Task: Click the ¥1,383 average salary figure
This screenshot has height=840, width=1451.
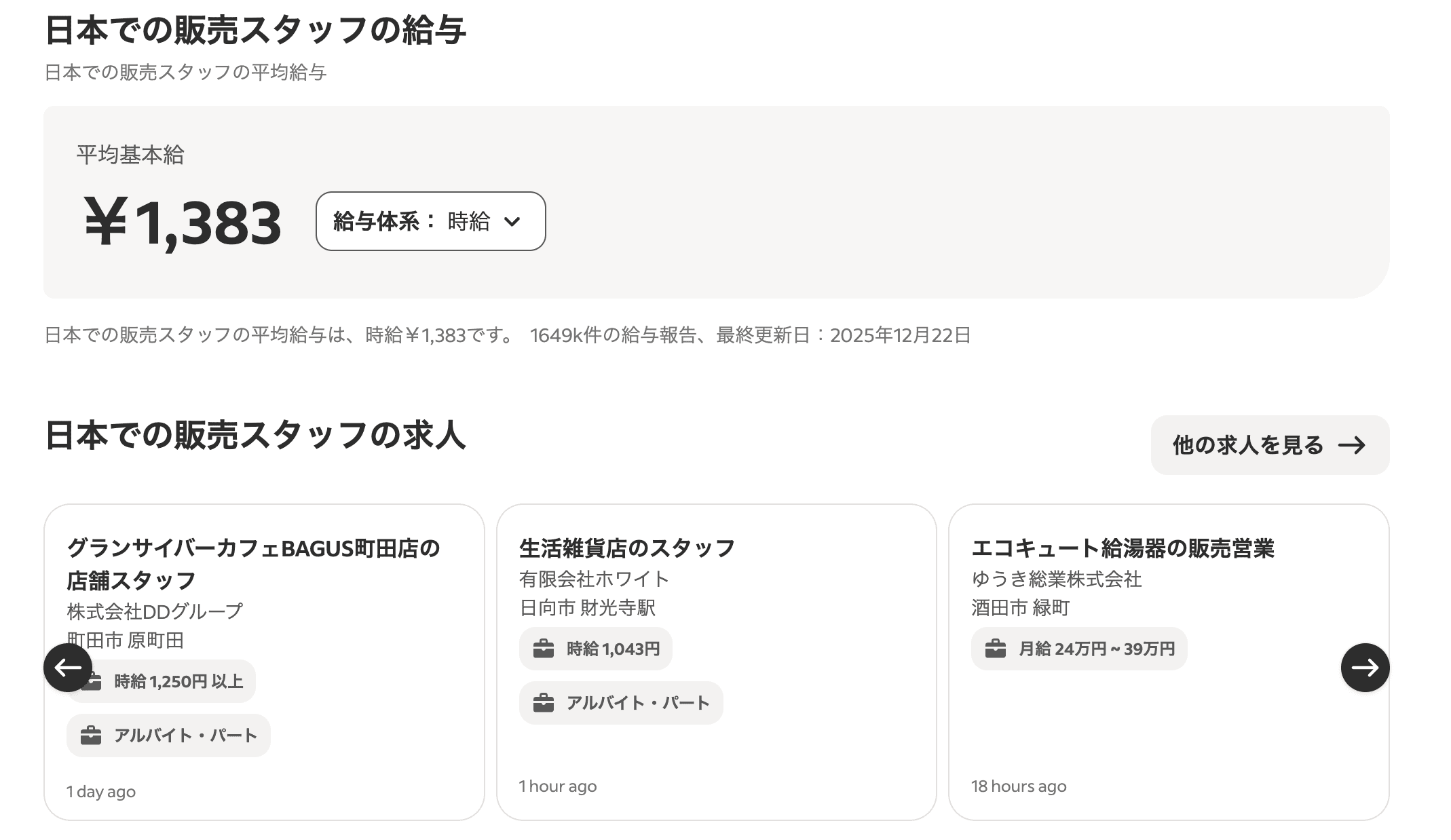Action: coord(182,223)
